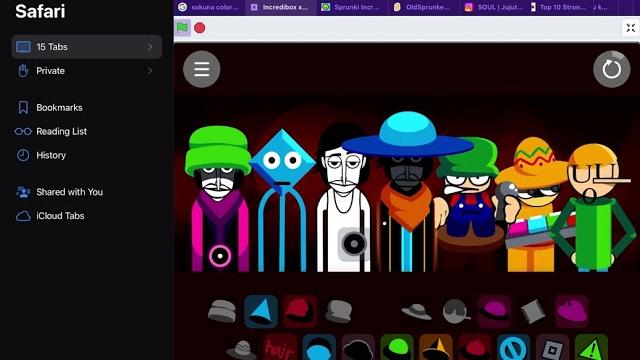Switch to the 'OldSprunke...' tab

(424, 7)
